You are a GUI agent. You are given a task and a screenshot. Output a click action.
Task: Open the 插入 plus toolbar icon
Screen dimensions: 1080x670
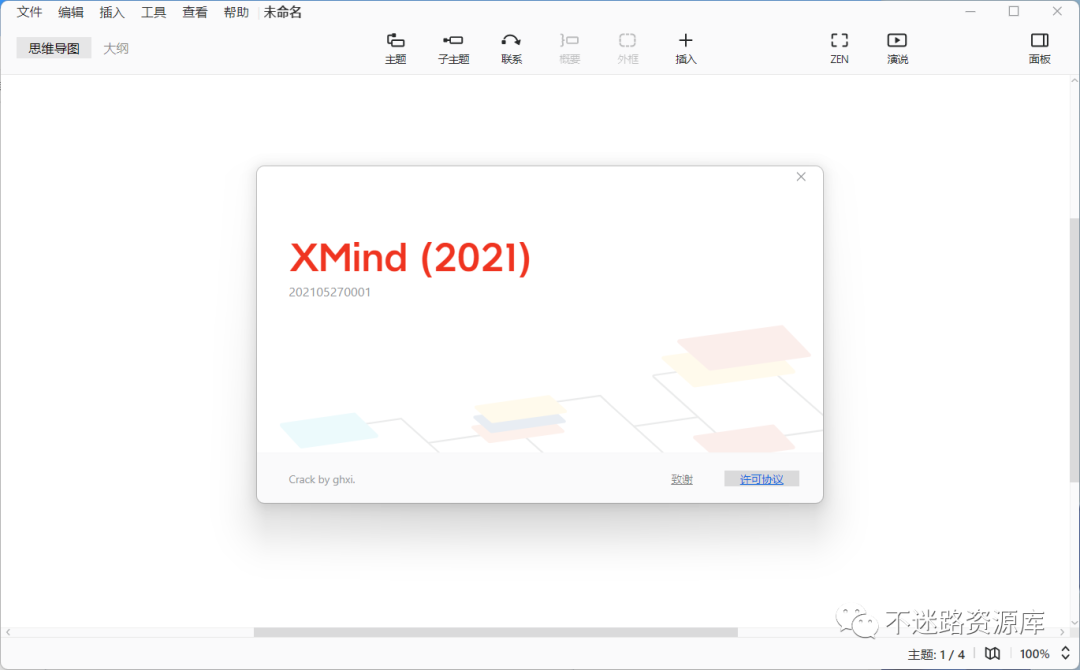pos(685,48)
